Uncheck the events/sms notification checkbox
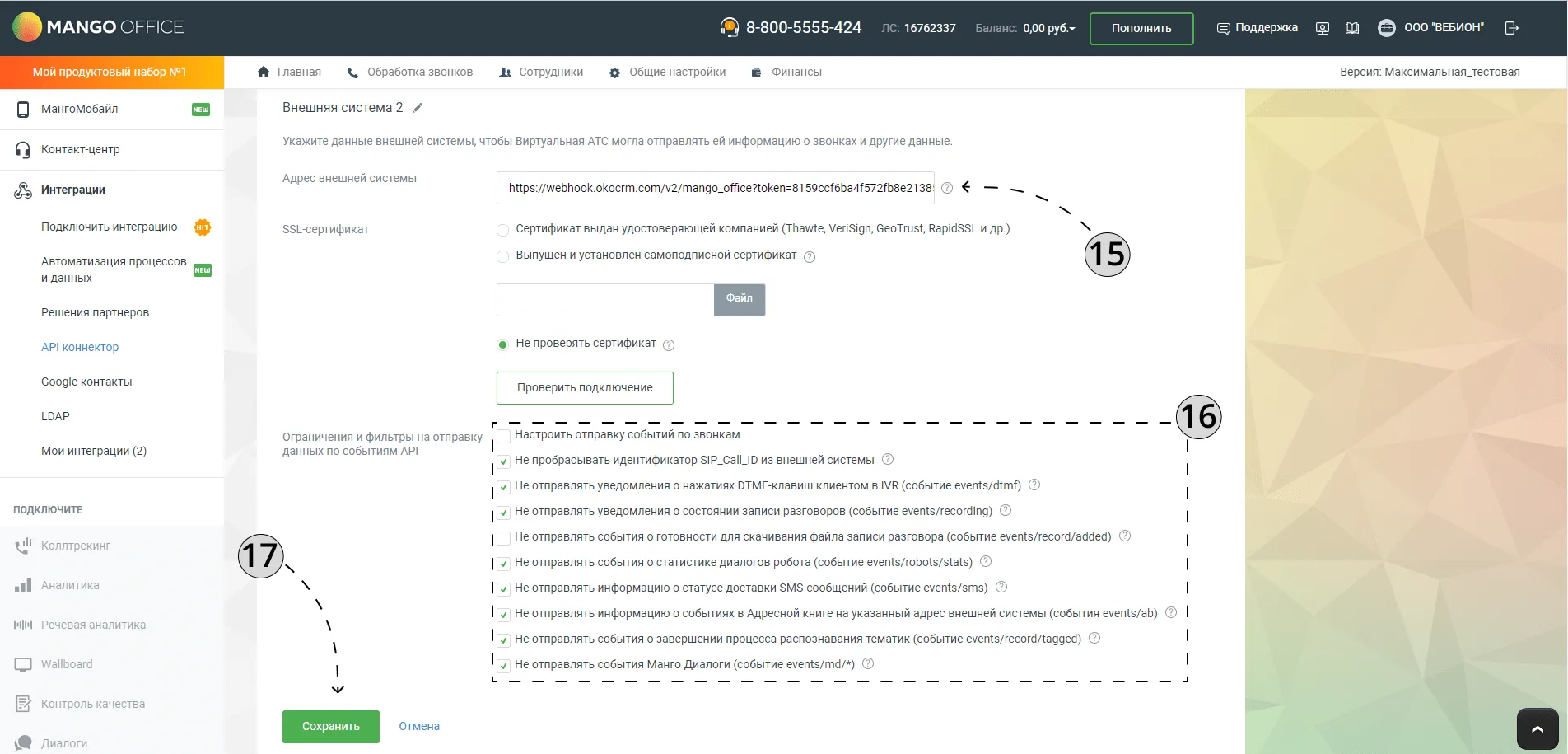The width and height of the screenshot is (1568, 754). [x=503, y=589]
